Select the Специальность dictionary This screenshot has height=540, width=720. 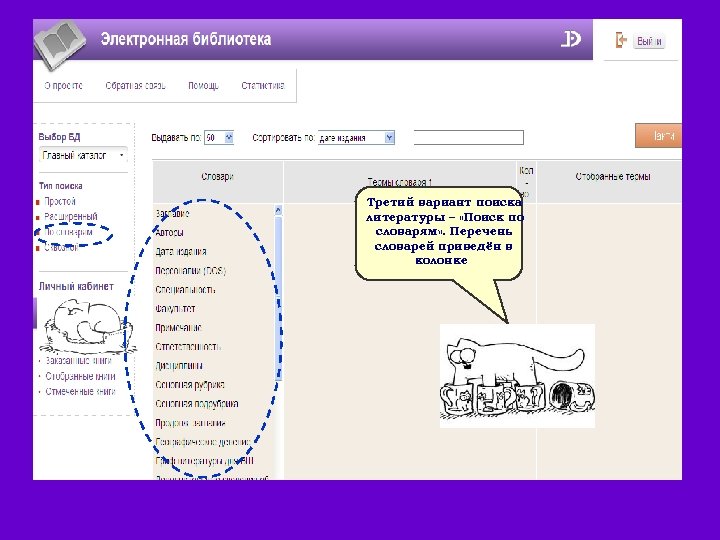click(186, 290)
